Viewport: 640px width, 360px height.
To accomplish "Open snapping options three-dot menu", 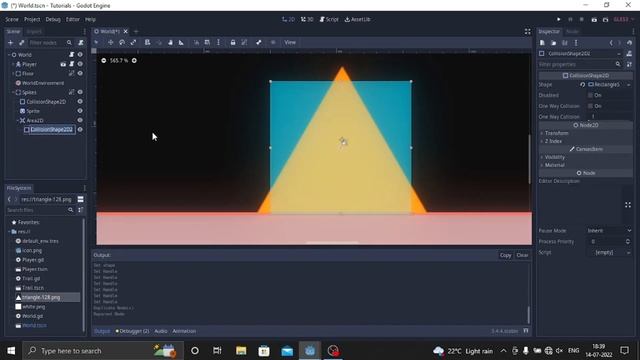I will pyautogui.click(x=218, y=42).
